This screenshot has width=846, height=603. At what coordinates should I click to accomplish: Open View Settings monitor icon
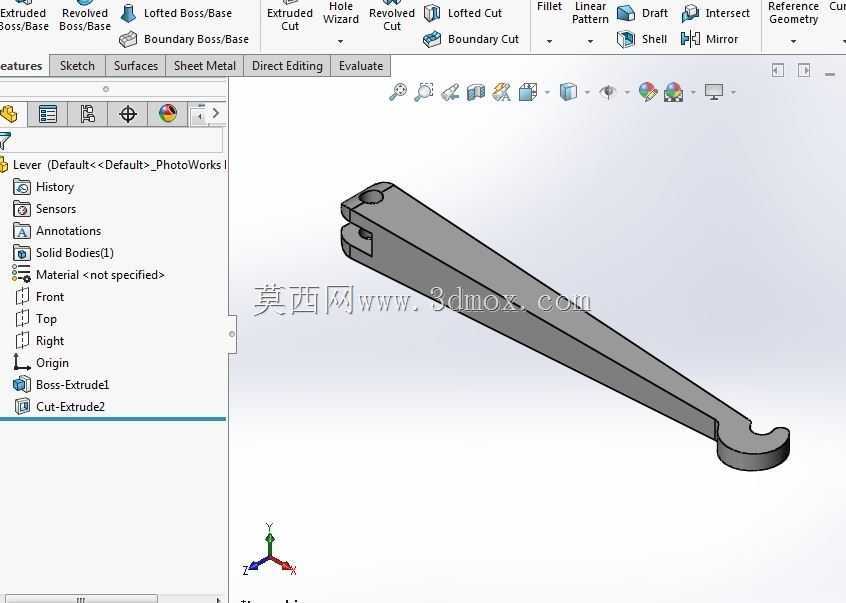tap(714, 92)
